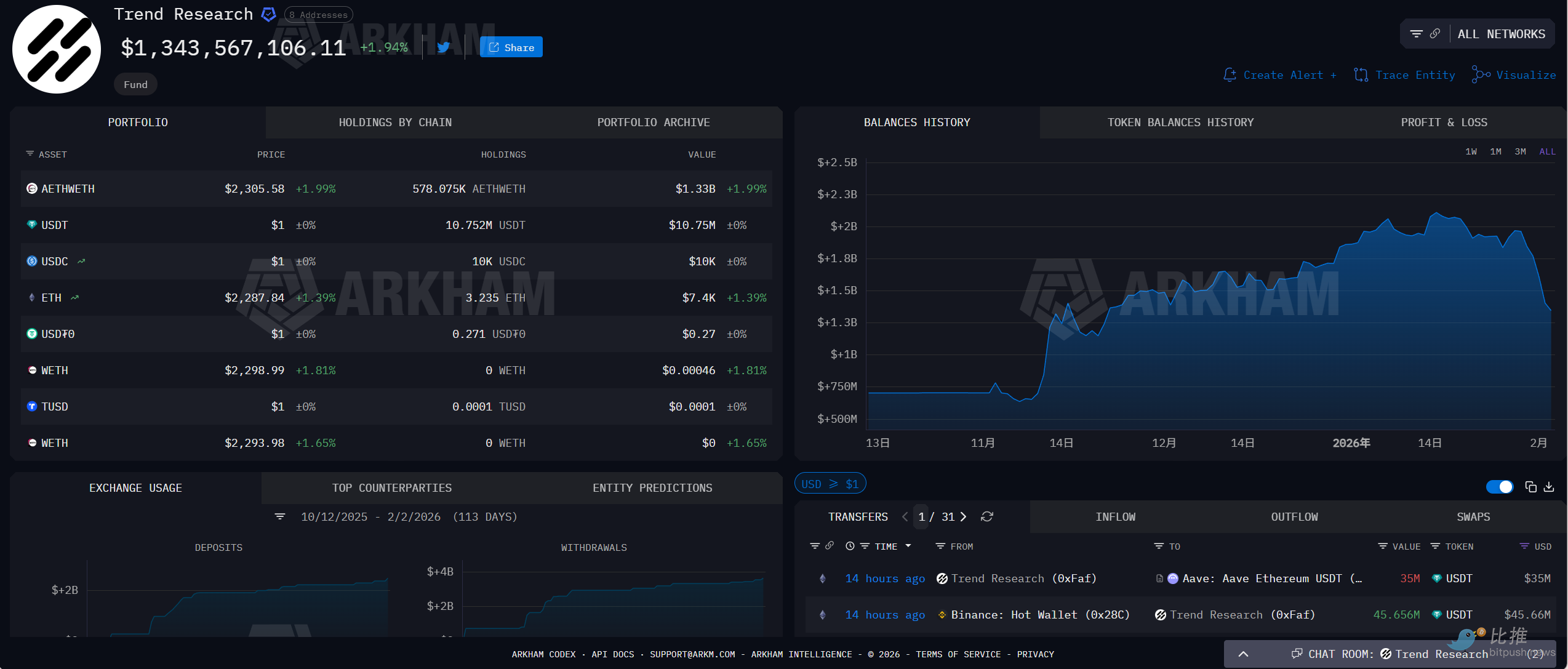Refresh the transfers list

tap(986, 516)
